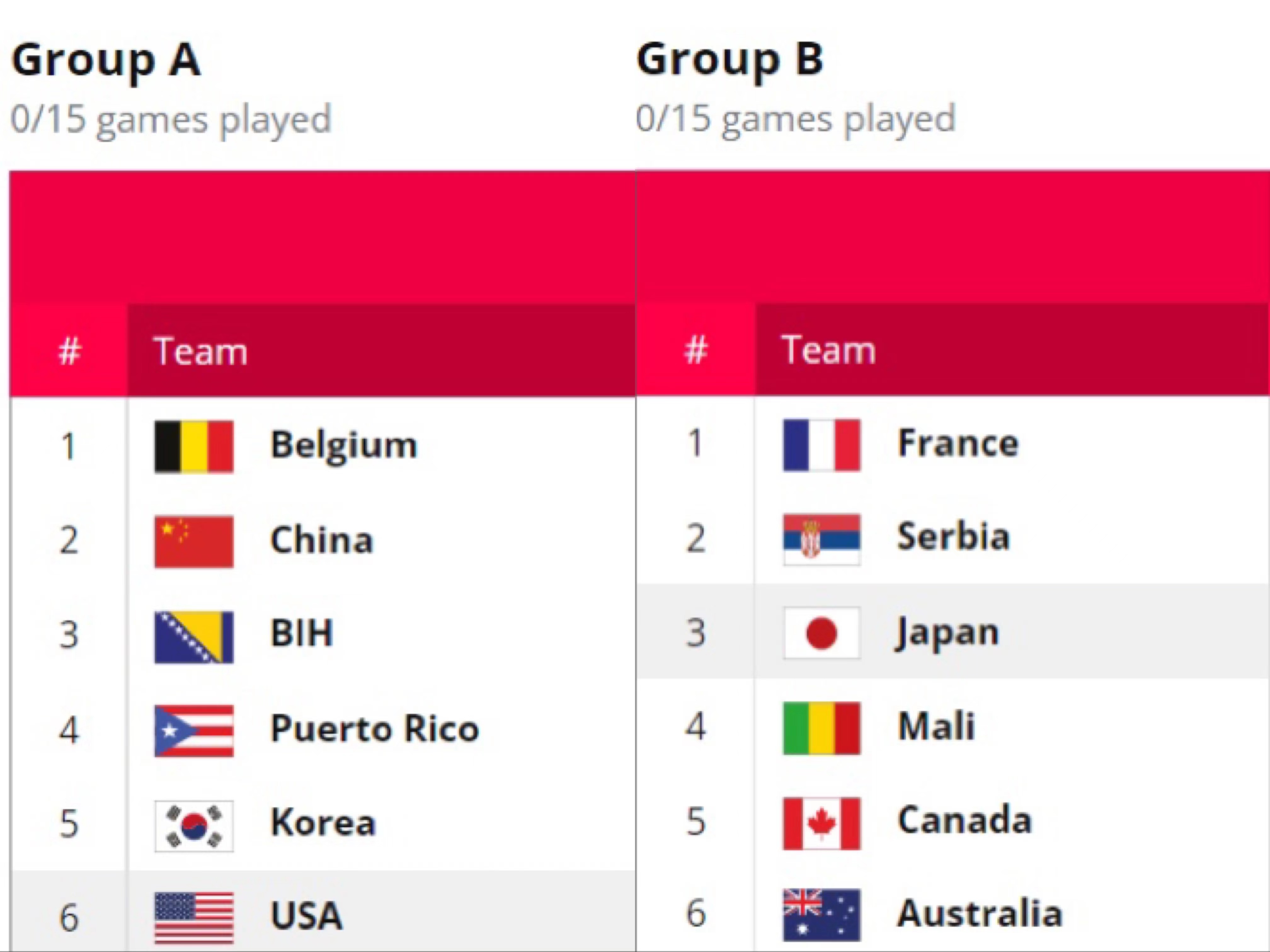Click the Mali flag icon

(821, 727)
